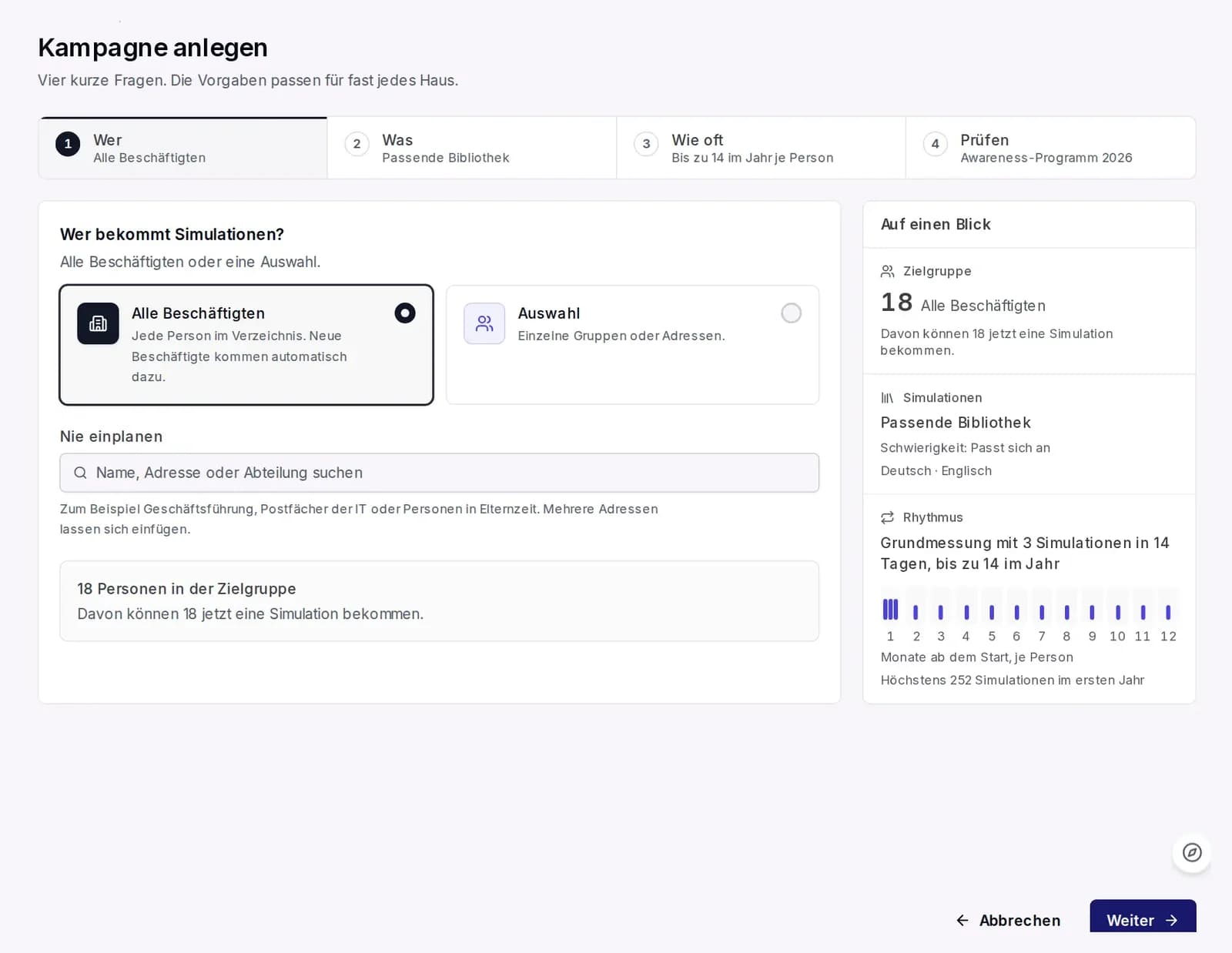Click the compass help button
Viewport: 1232px width, 953px height.
(1192, 852)
